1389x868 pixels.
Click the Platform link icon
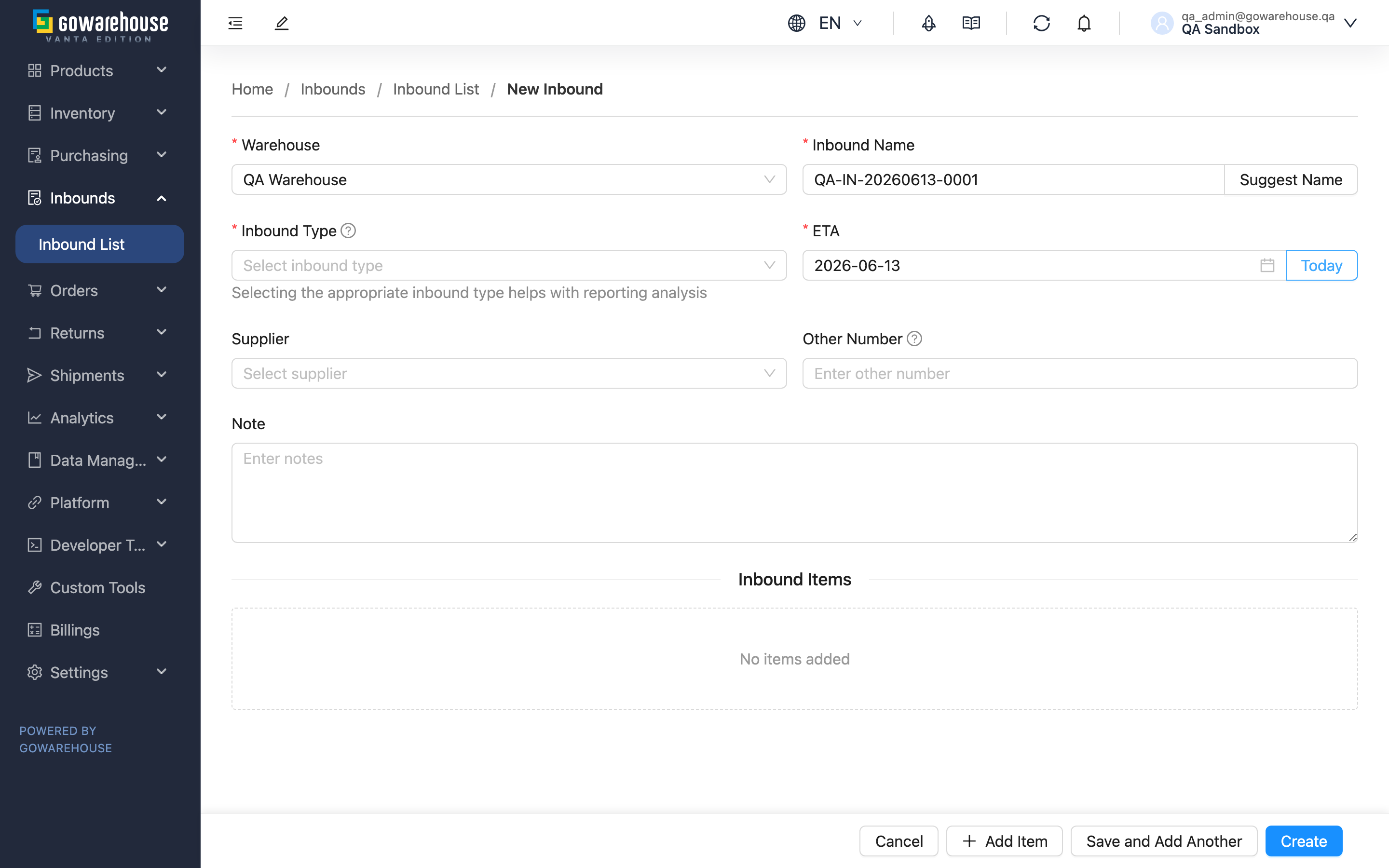[34, 503]
